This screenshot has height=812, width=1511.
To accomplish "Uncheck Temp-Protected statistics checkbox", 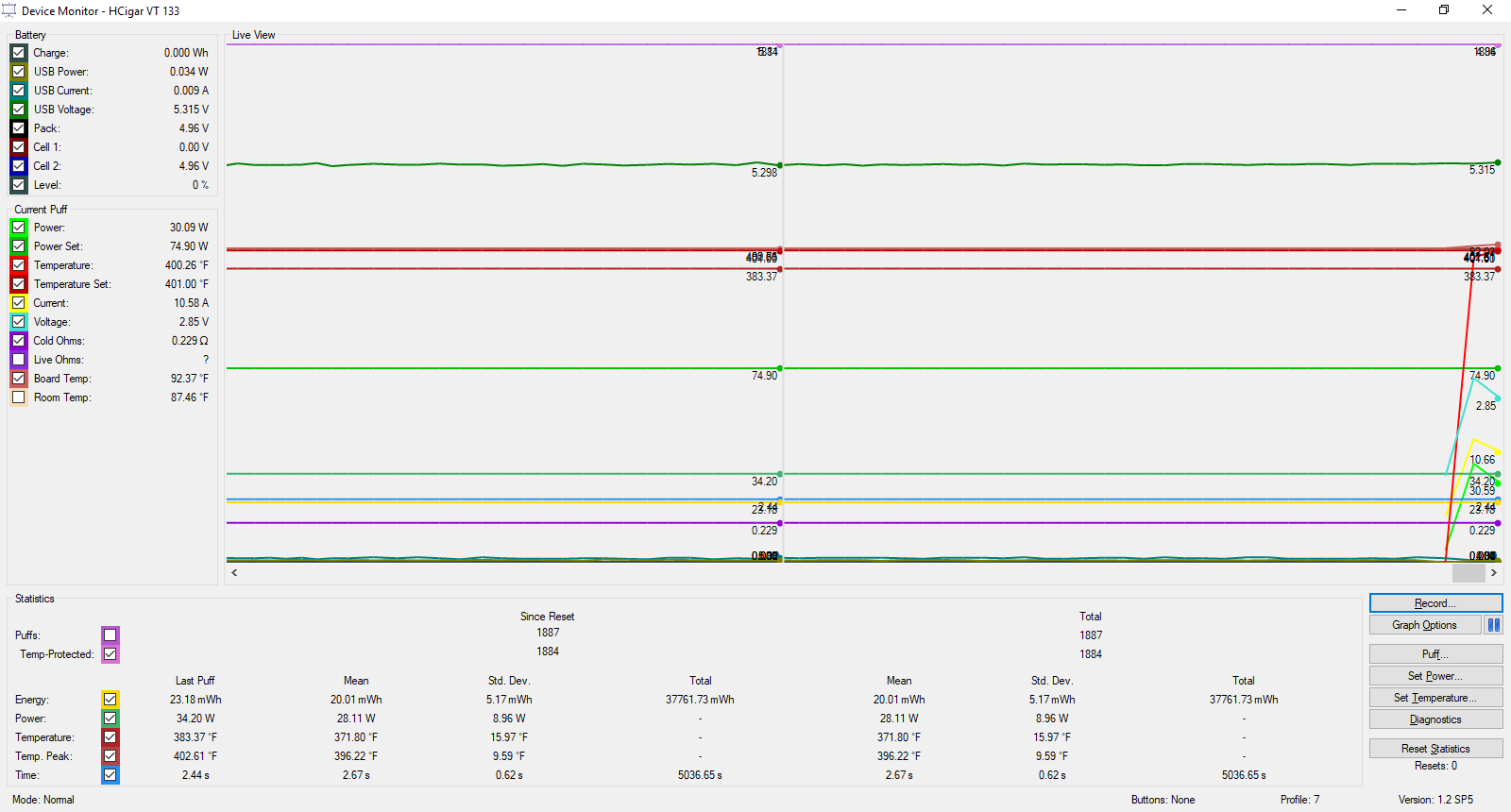I will [110, 654].
